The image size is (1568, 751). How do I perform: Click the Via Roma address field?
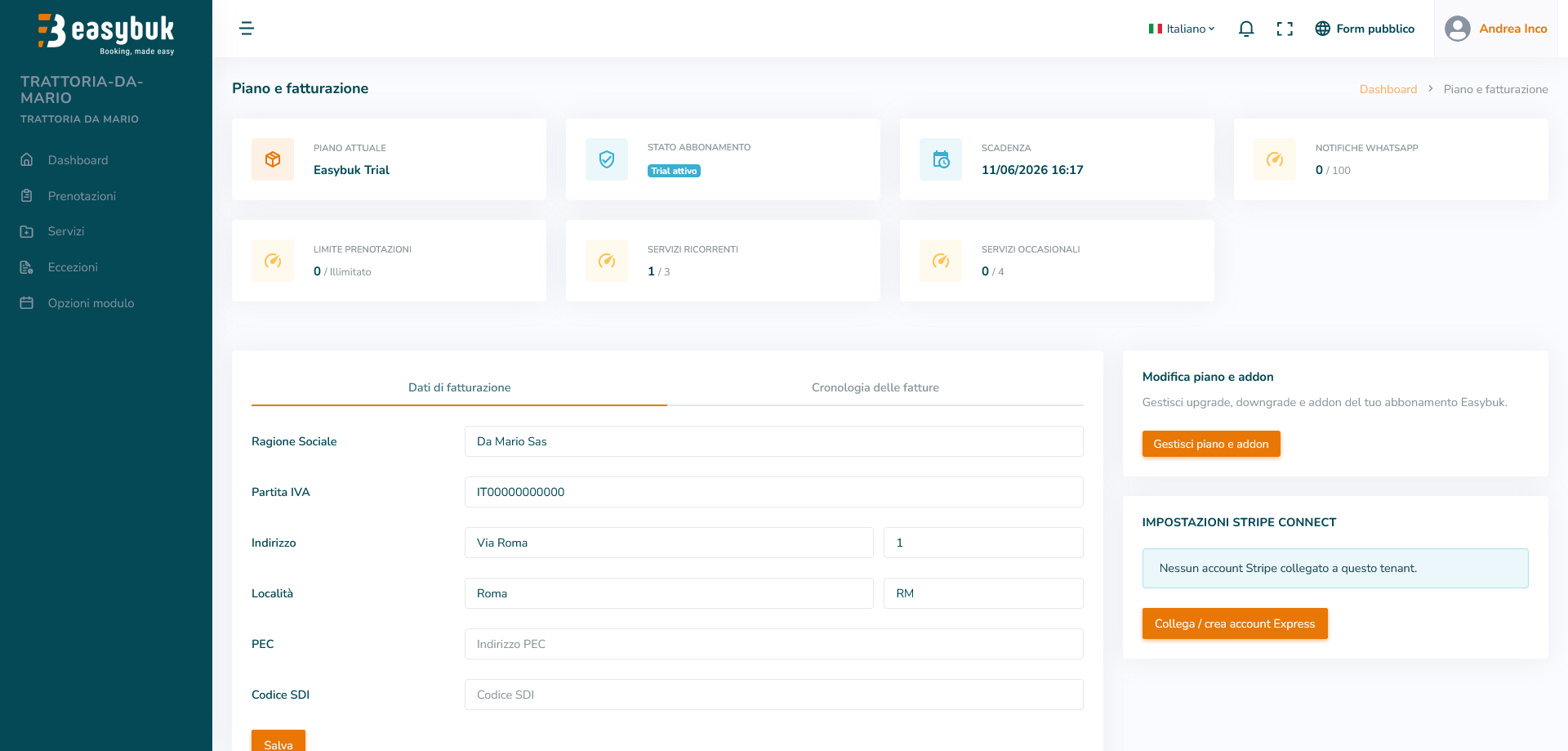pos(669,543)
